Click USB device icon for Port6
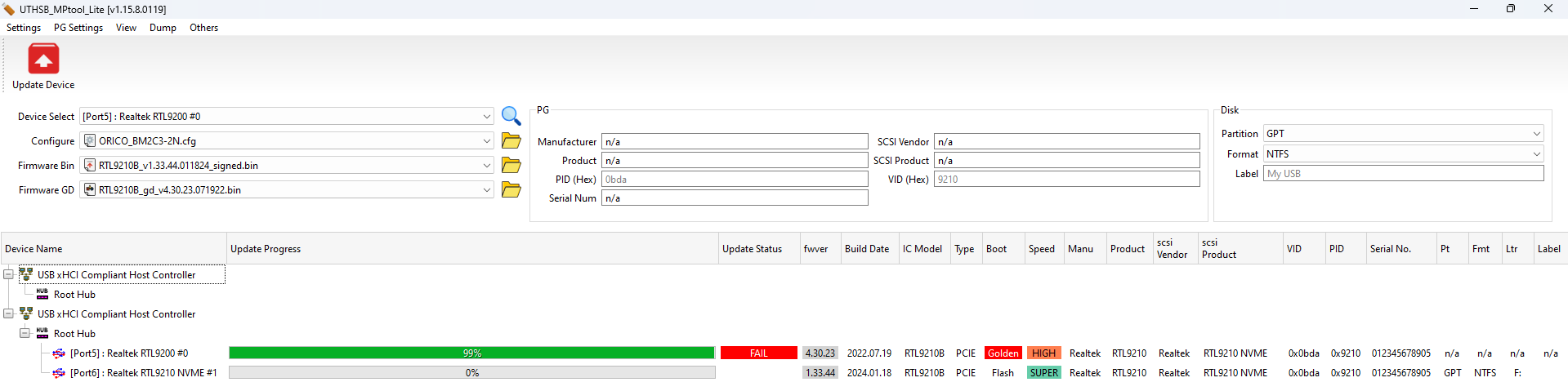The height and width of the screenshot is (391, 1568). tap(59, 372)
